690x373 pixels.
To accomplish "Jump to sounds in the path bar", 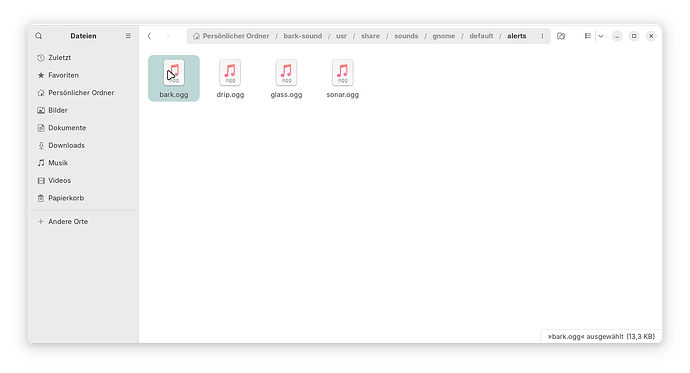I will click(406, 36).
